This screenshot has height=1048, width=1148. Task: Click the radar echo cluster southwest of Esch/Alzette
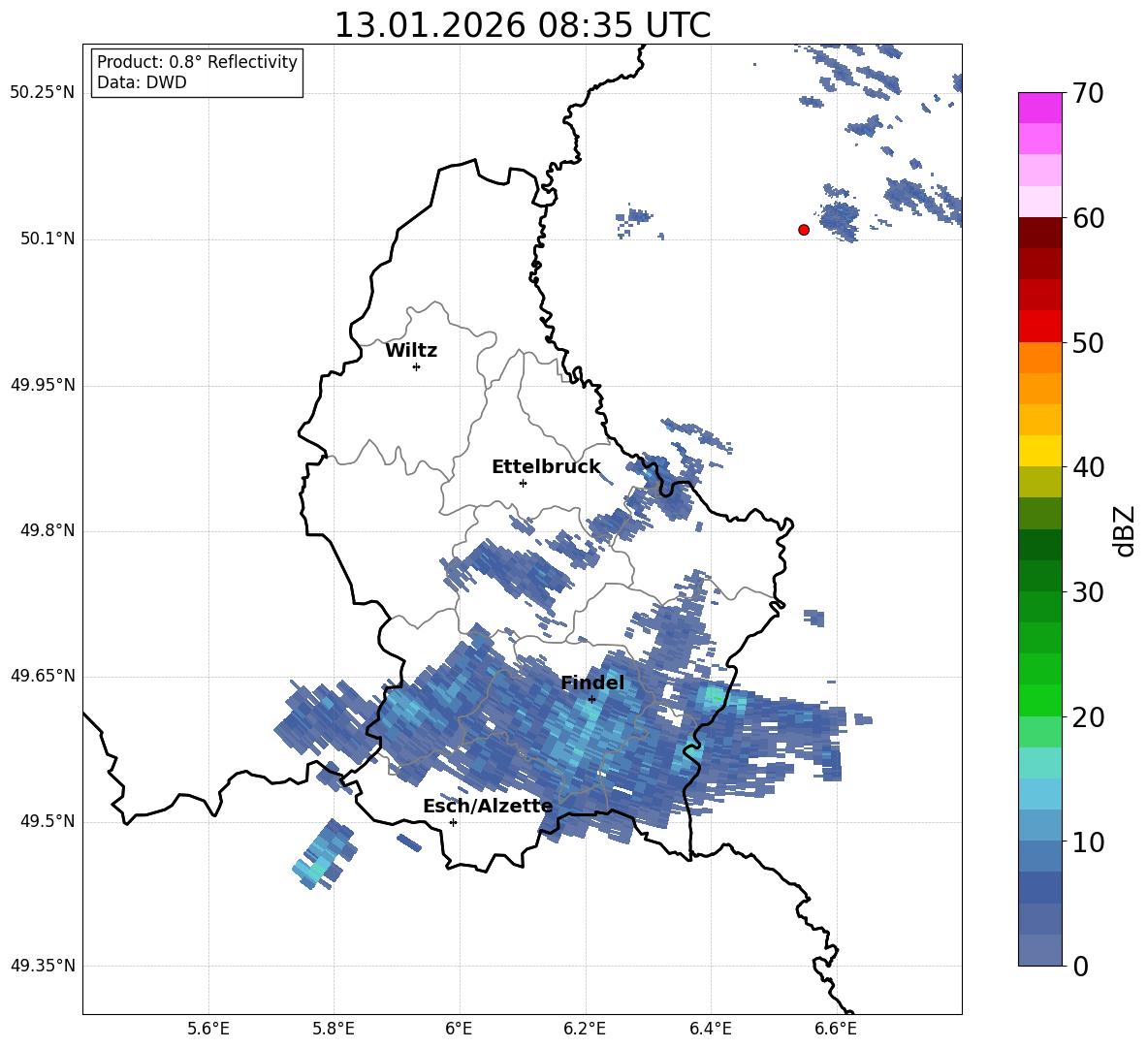pos(325,855)
